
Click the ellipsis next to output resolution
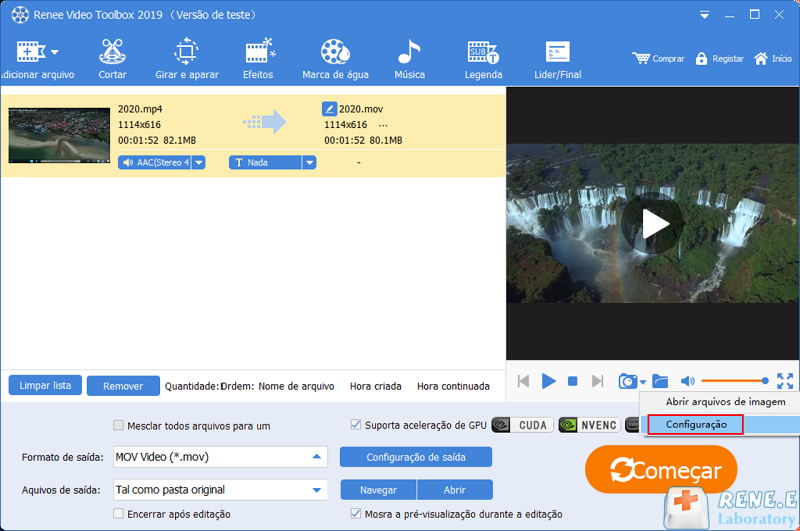383,125
